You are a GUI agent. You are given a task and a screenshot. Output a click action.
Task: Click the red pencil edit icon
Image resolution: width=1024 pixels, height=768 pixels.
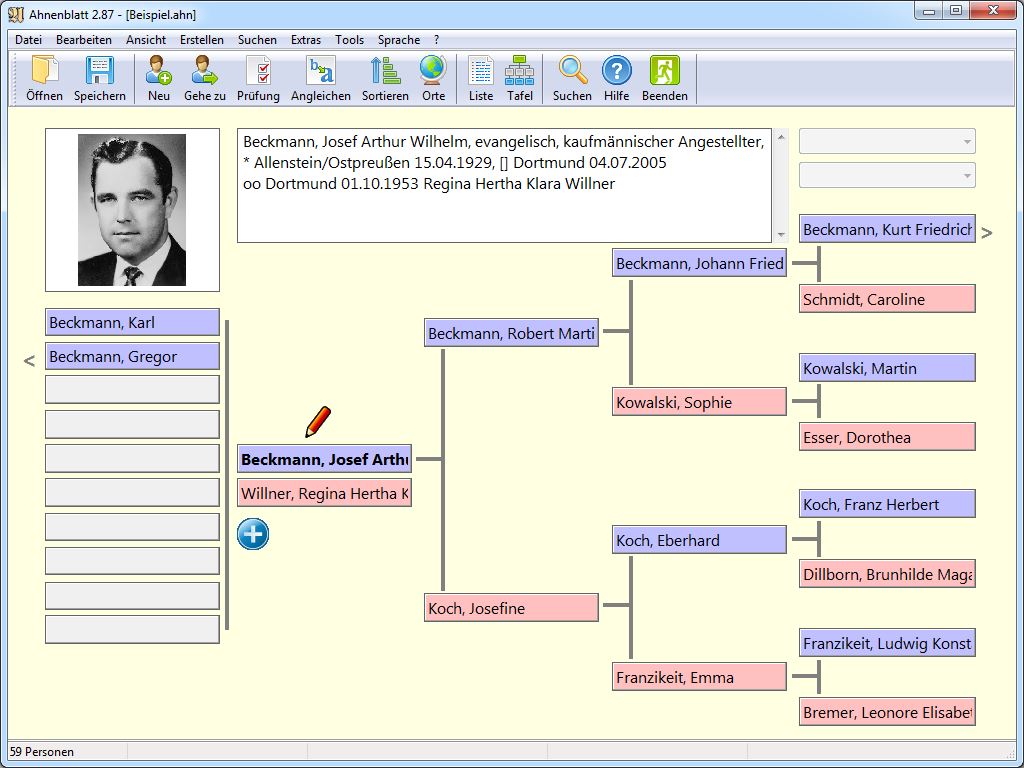point(318,422)
